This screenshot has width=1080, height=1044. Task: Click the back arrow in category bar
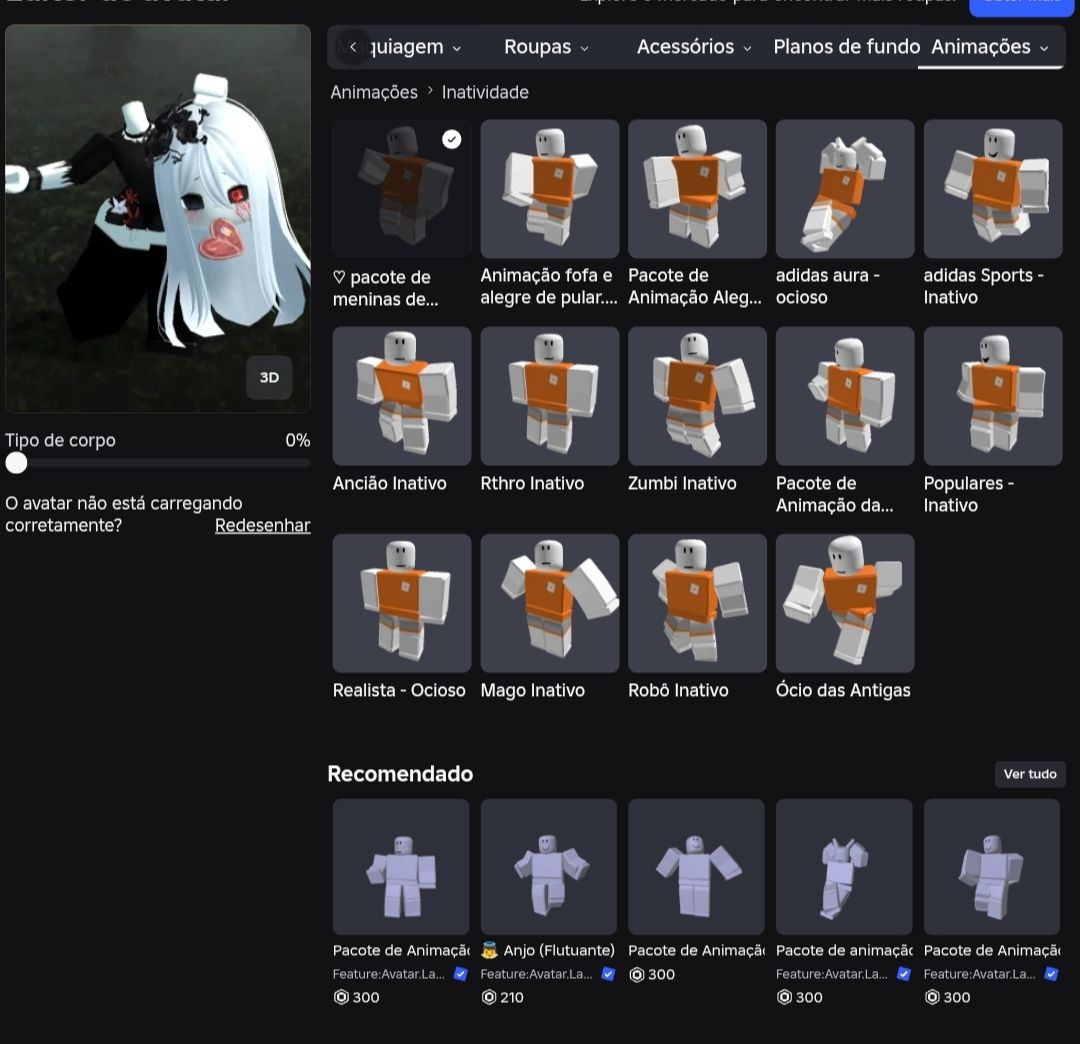[353, 47]
